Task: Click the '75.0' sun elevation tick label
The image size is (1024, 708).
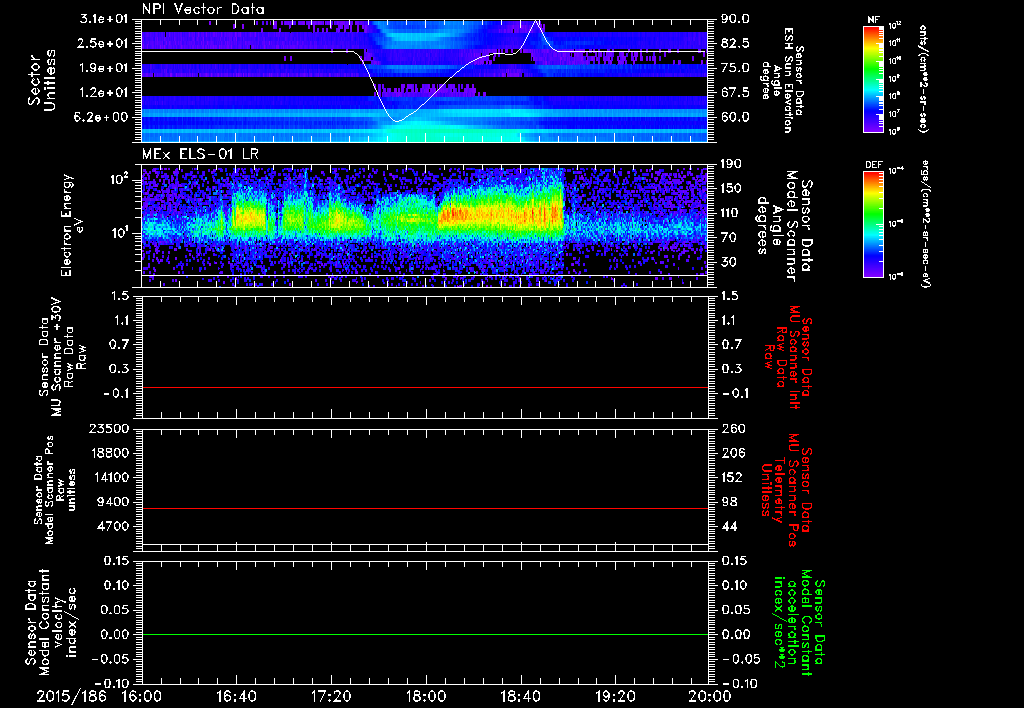Action: pos(735,68)
